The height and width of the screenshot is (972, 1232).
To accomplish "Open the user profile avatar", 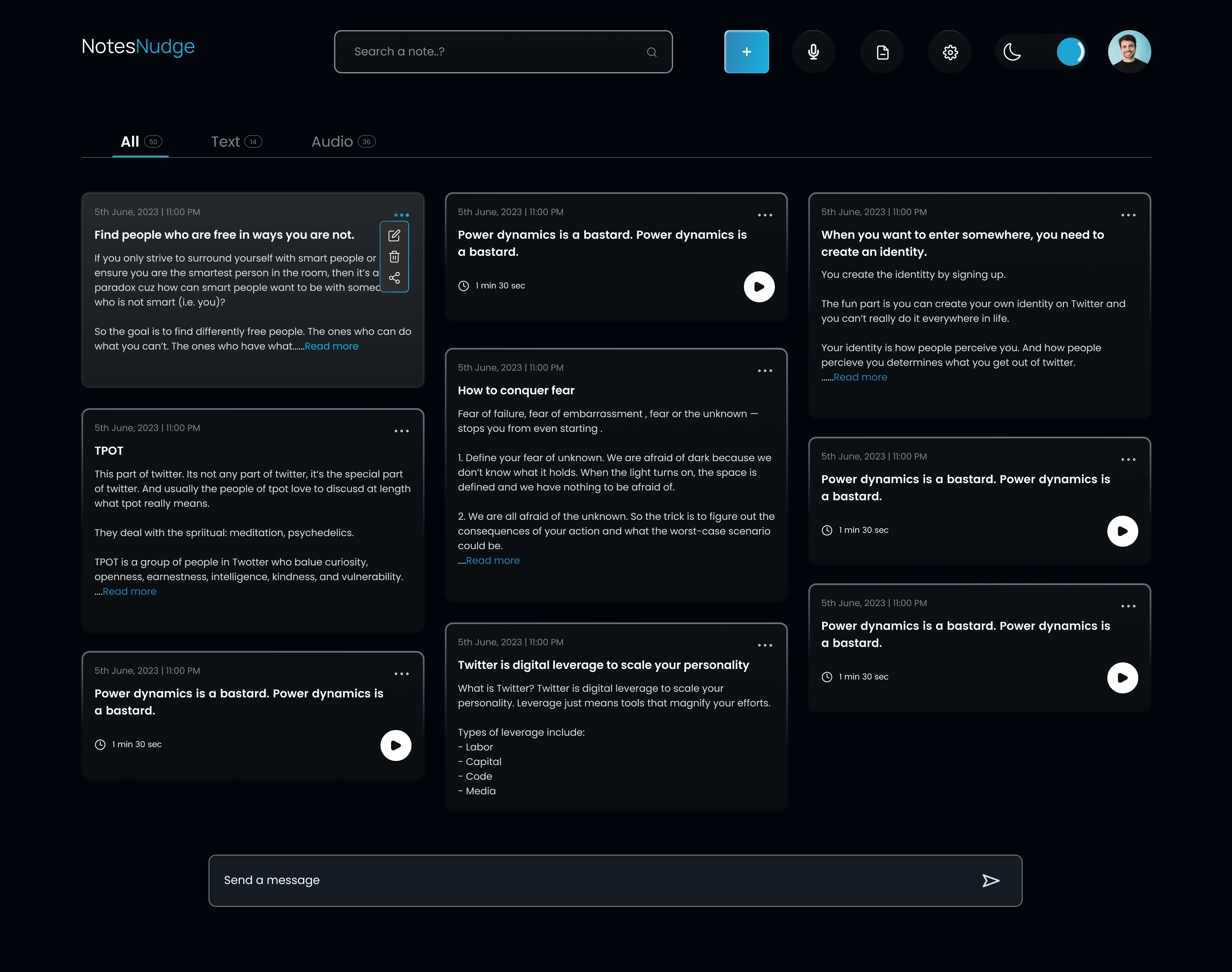I will pos(1129,52).
